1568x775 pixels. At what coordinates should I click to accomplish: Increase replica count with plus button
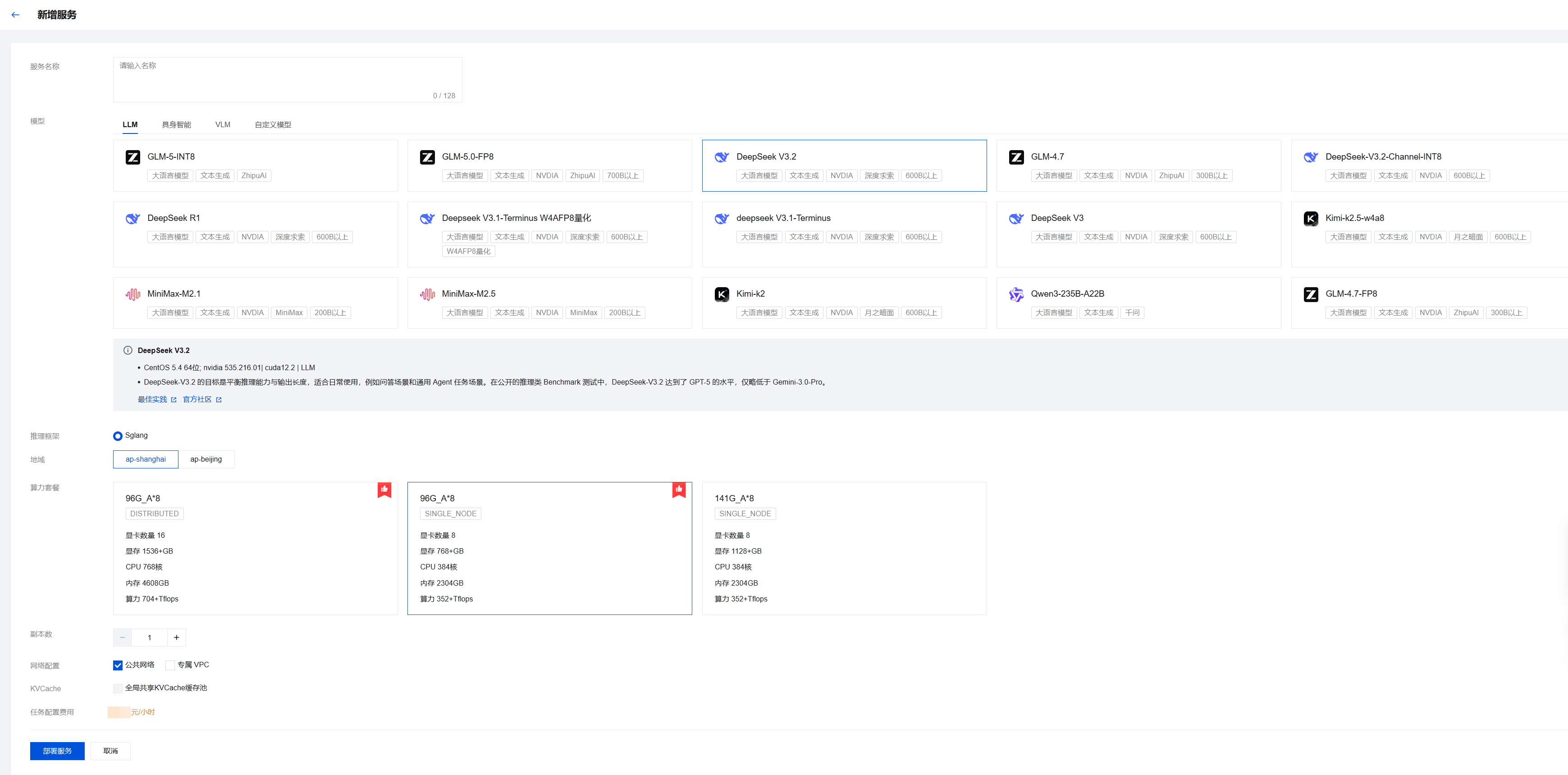(x=177, y=637)
